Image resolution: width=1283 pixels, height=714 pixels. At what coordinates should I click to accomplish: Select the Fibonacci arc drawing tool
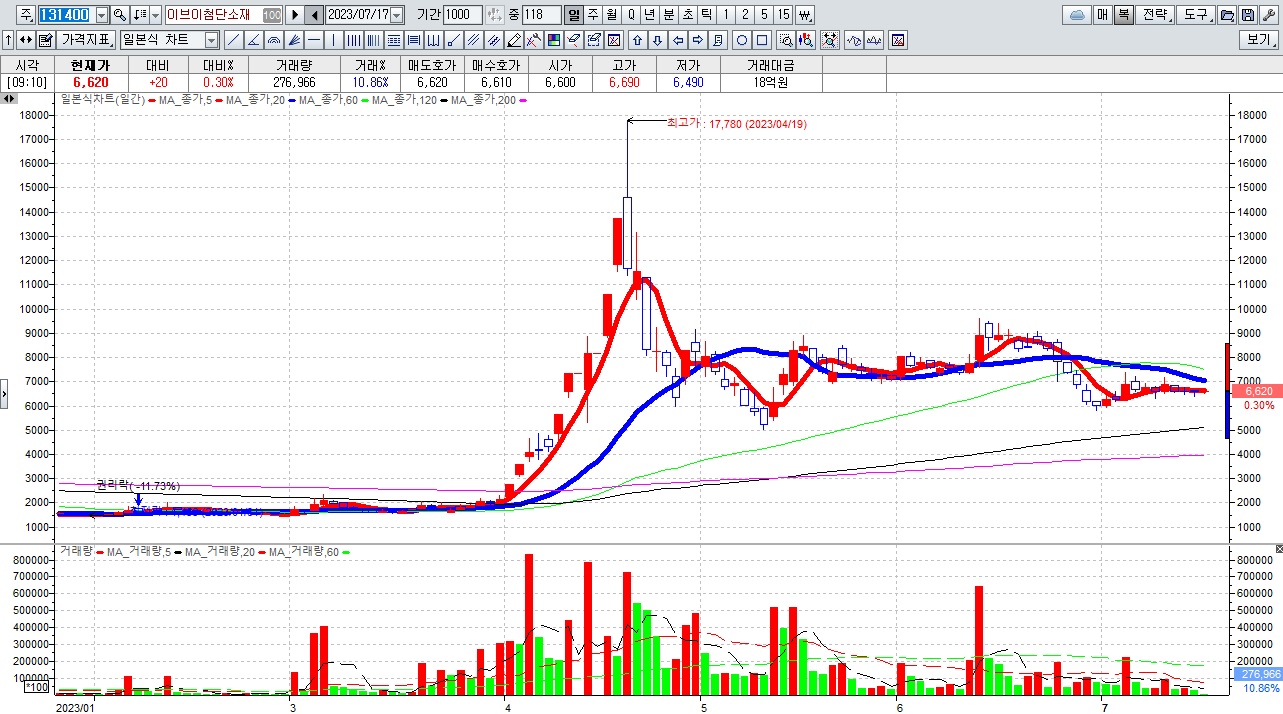[274, 40]
